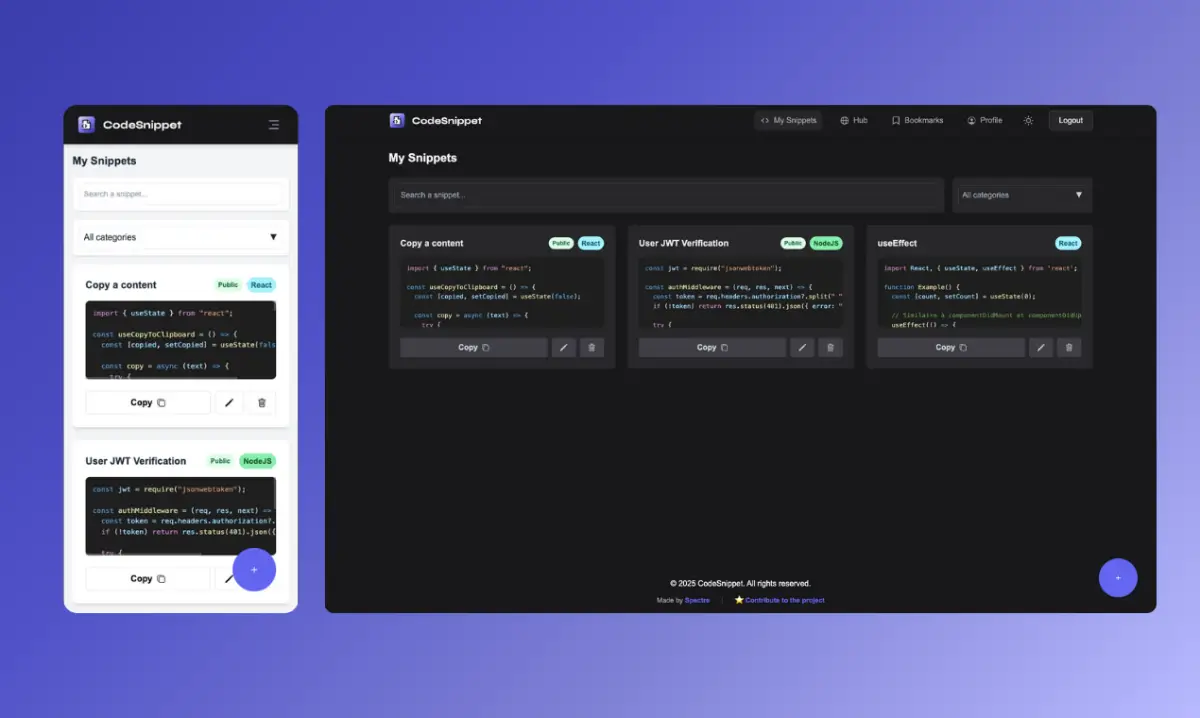Click the Logout button
1200x718 pixels.
click(x=1070, y=121)
